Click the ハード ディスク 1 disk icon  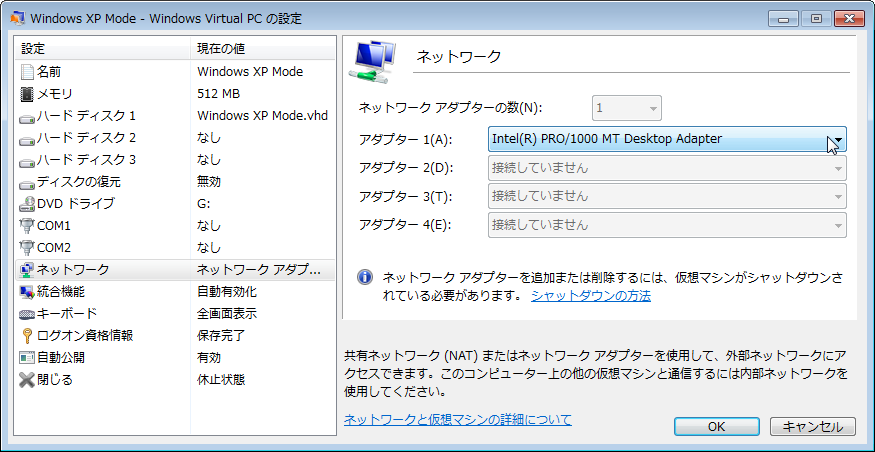(x=26, y=117)
